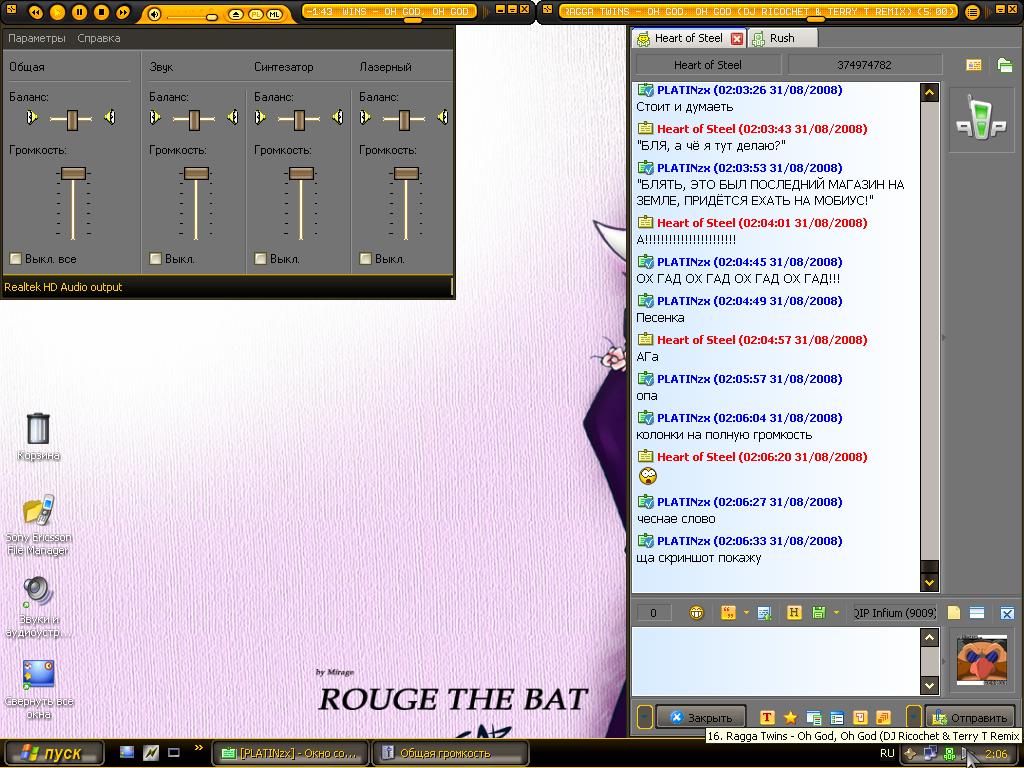1024x768 pixels.
Task: Click the Отправить send button
Action: coord(970,717)
